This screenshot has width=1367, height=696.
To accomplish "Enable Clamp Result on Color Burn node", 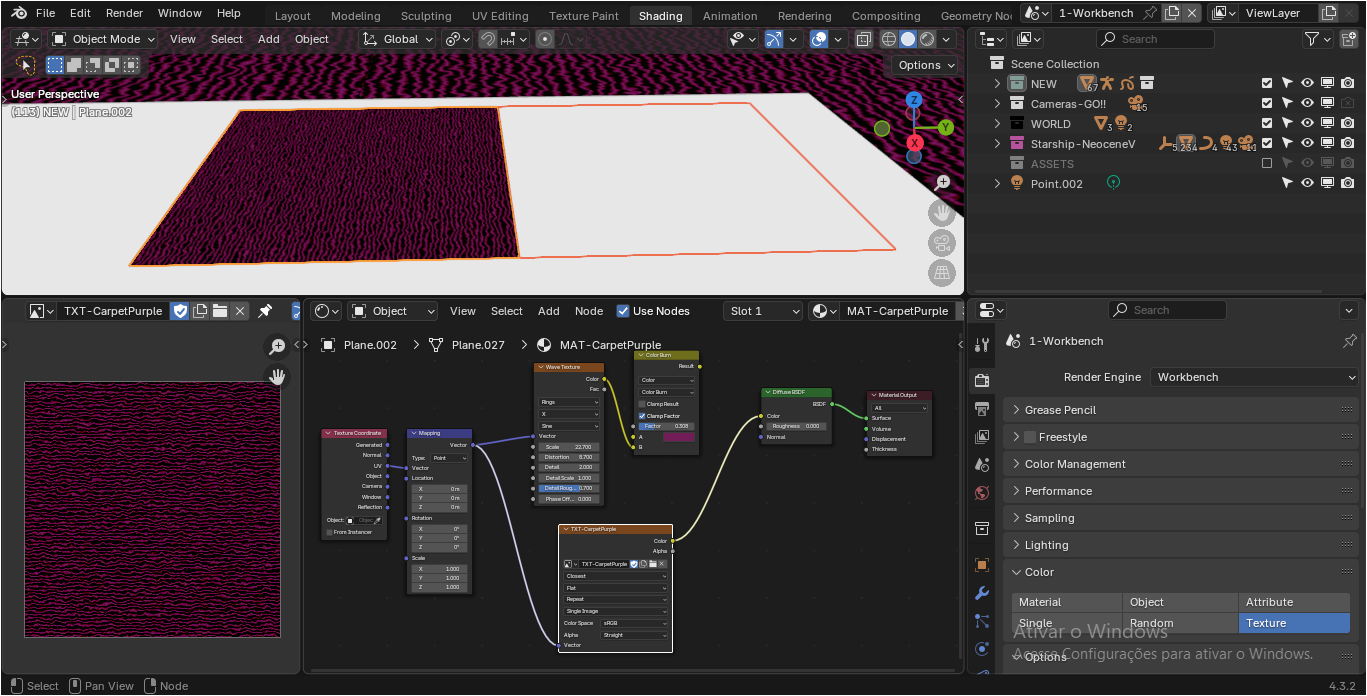I will (642, 404).
